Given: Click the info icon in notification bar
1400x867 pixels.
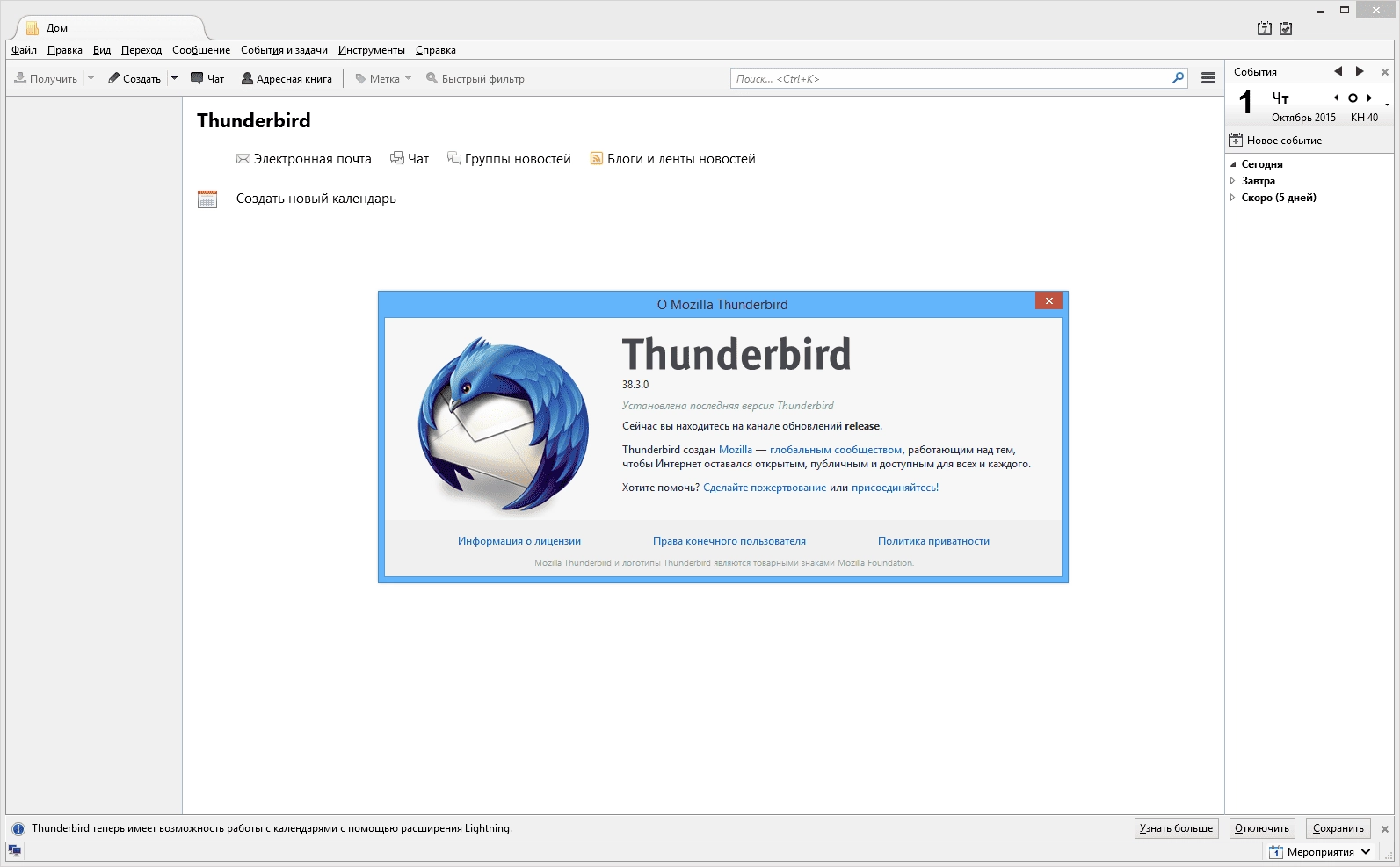Looking at the screenshot, I should tap(18, 828).
